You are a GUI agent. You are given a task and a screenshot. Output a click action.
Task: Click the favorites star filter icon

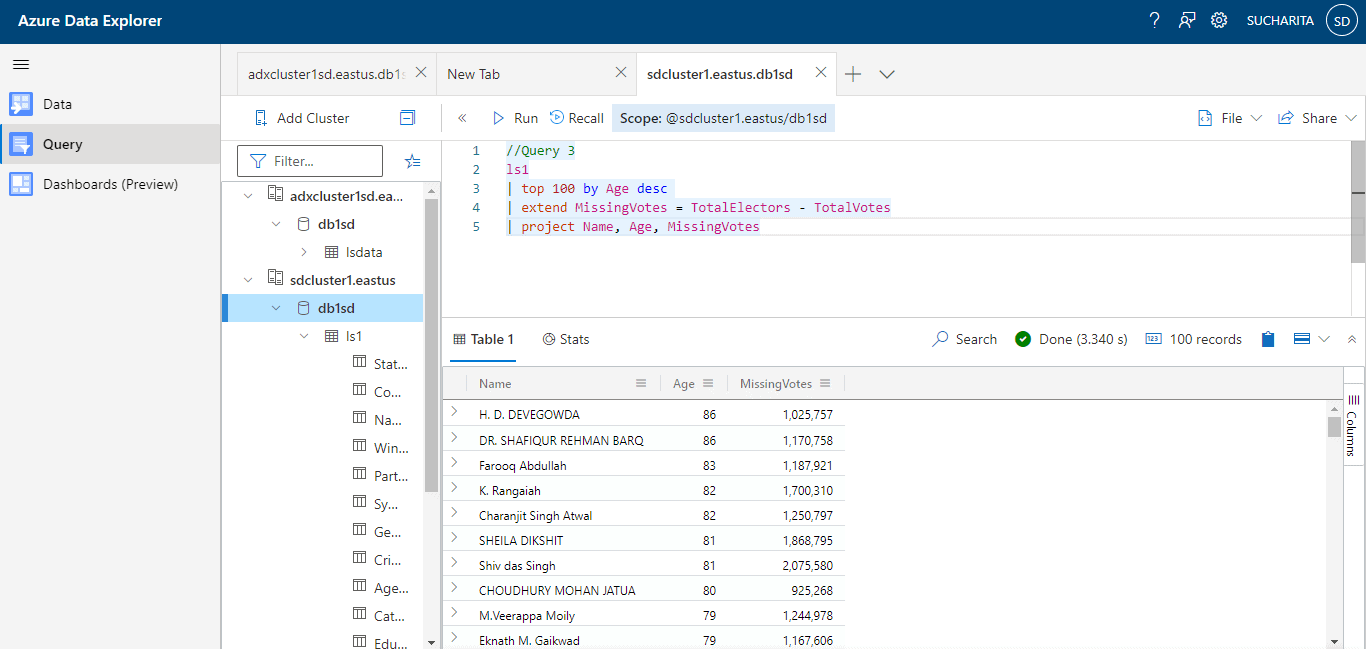coord(412,161)
